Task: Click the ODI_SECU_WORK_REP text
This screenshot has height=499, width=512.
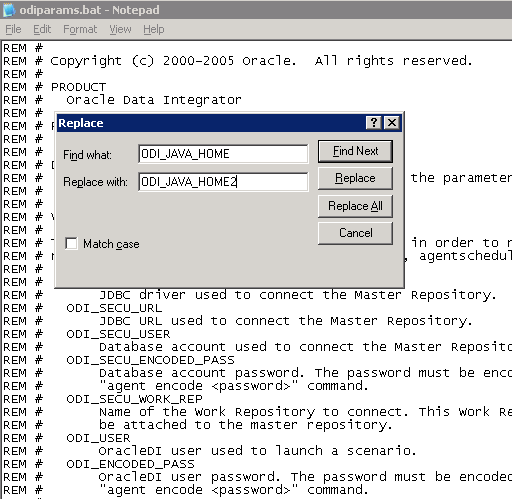Action: [134, 399]
